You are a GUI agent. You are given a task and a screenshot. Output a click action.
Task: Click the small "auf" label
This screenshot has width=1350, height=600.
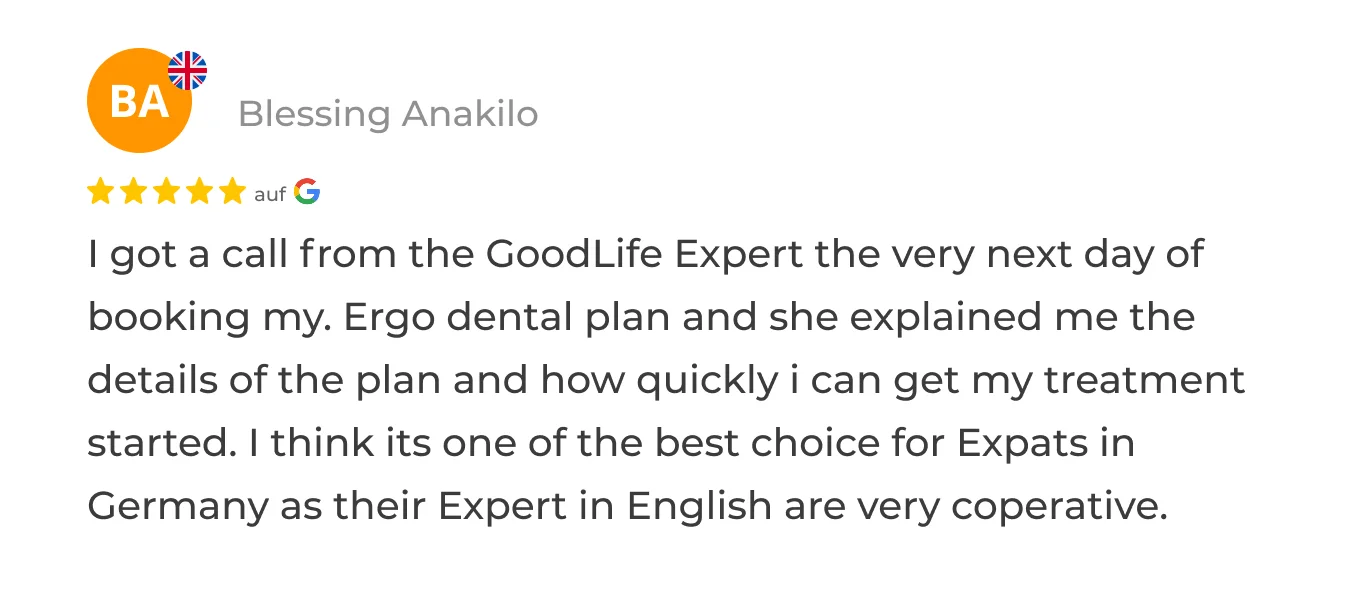[x=270, y=194]
